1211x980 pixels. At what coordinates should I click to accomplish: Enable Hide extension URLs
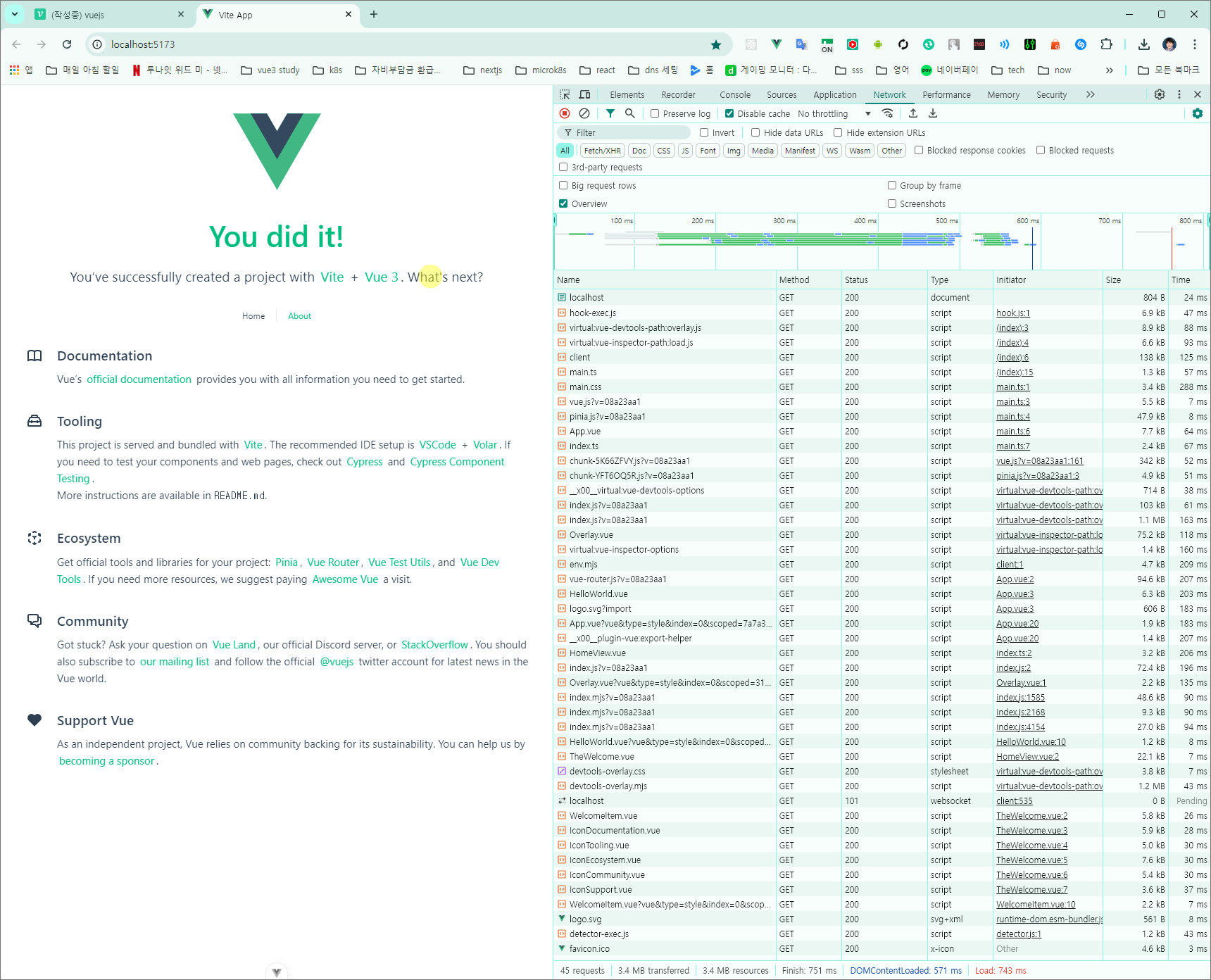coord(838,132)
